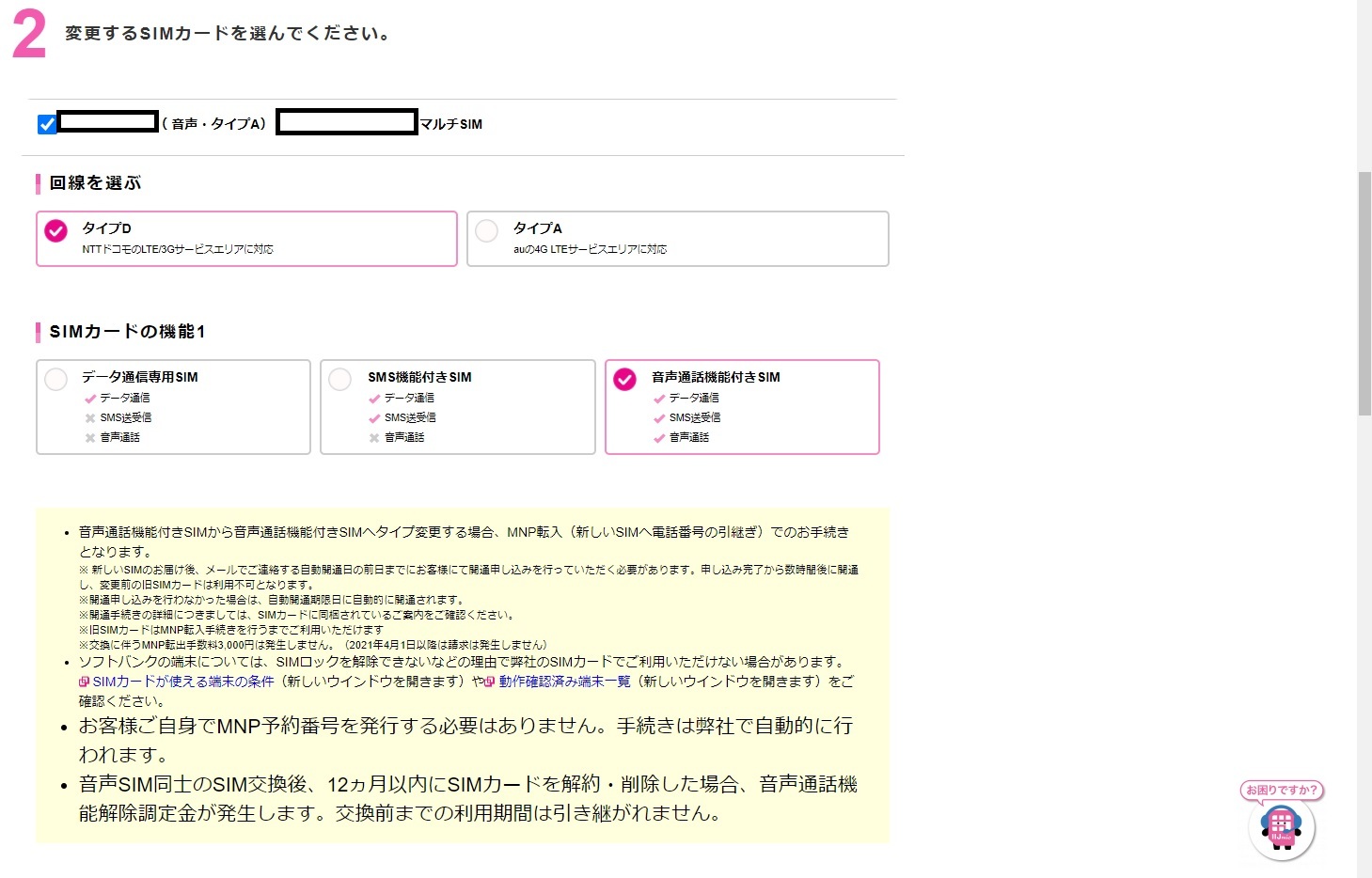Click the chat support mascot icon

click(1281, 829)
